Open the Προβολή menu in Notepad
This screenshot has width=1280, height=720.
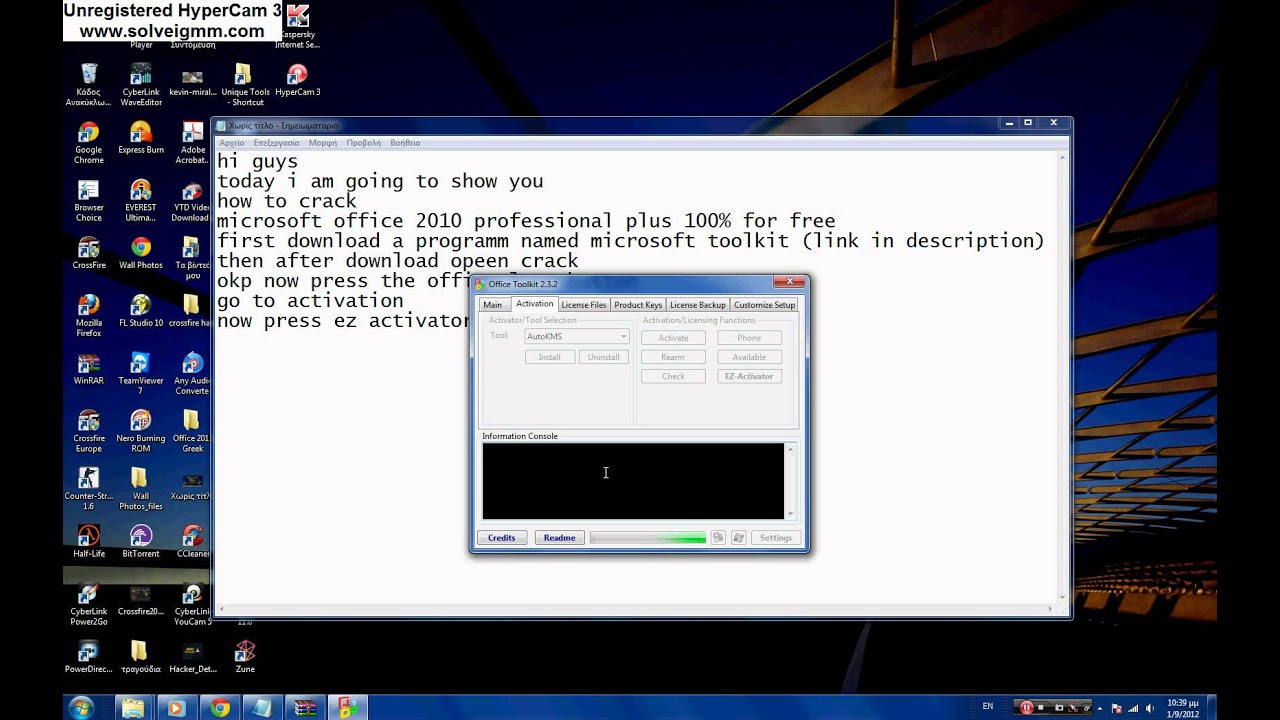[363, 143]
